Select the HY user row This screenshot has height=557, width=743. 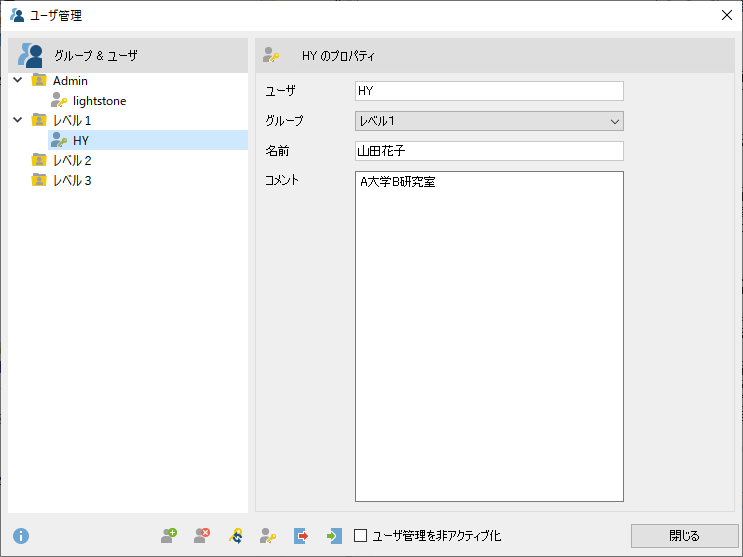tap(148, 140)
